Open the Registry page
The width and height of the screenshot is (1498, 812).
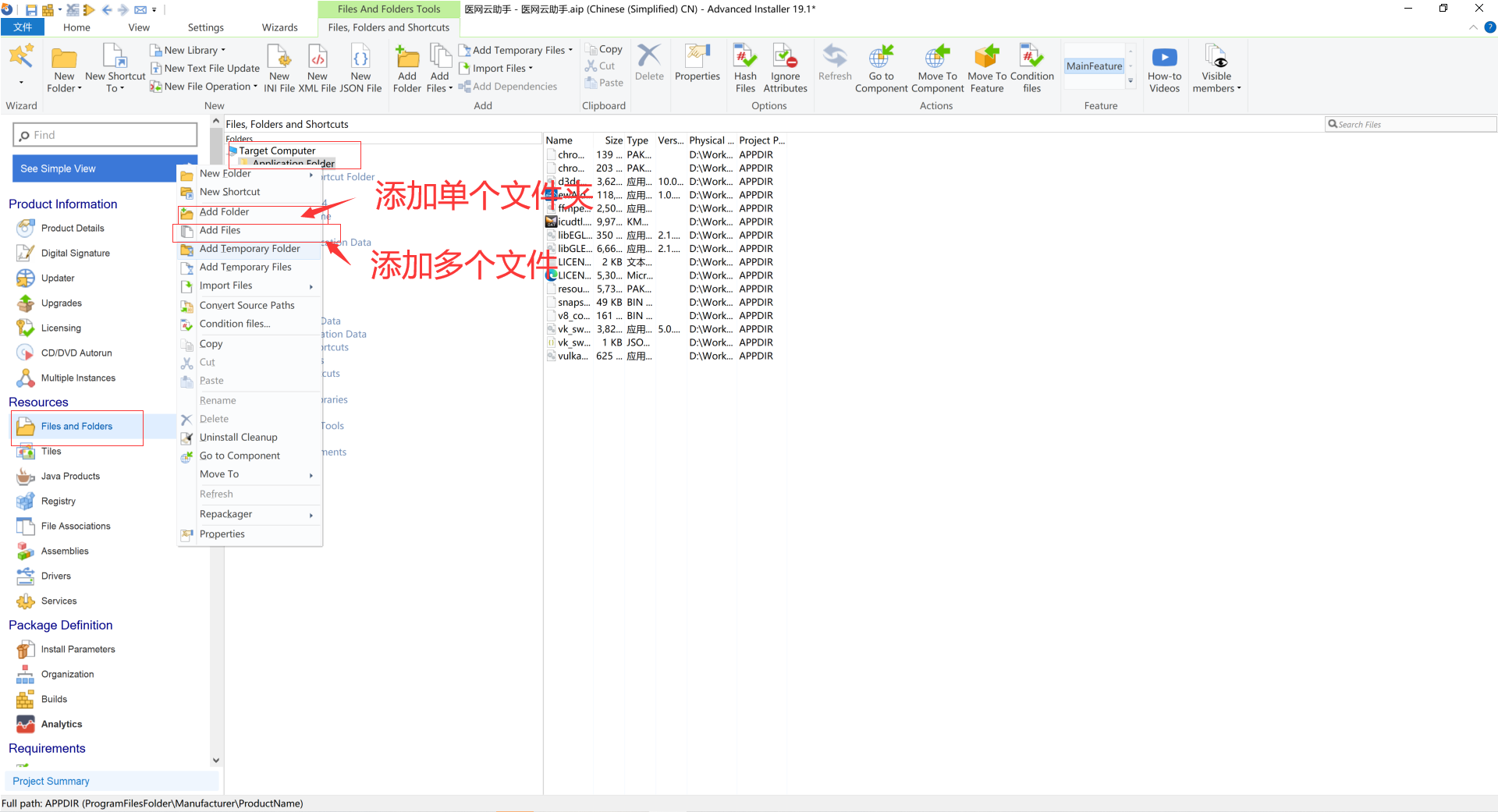pyautogui.click(x=59, y=502)
